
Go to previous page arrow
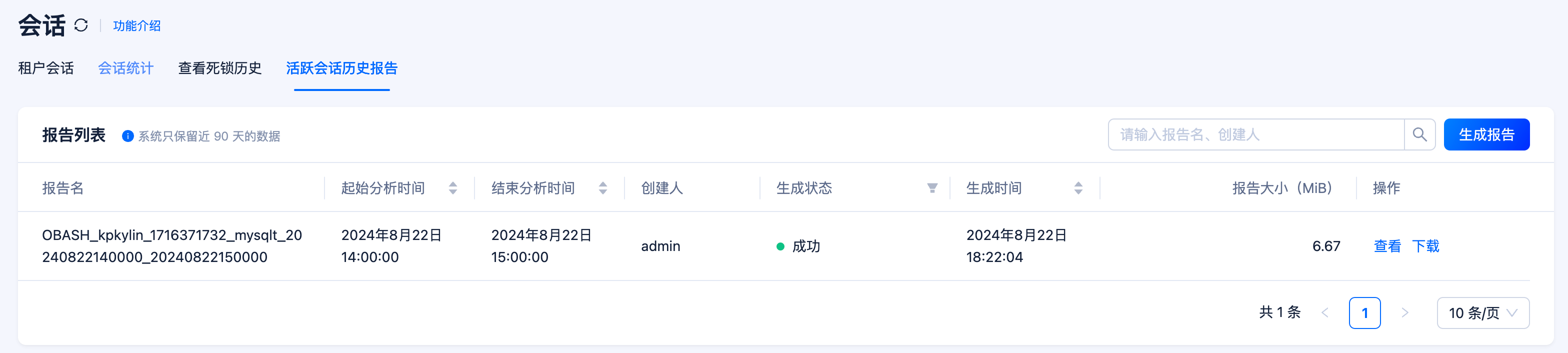click(1325, 313)
